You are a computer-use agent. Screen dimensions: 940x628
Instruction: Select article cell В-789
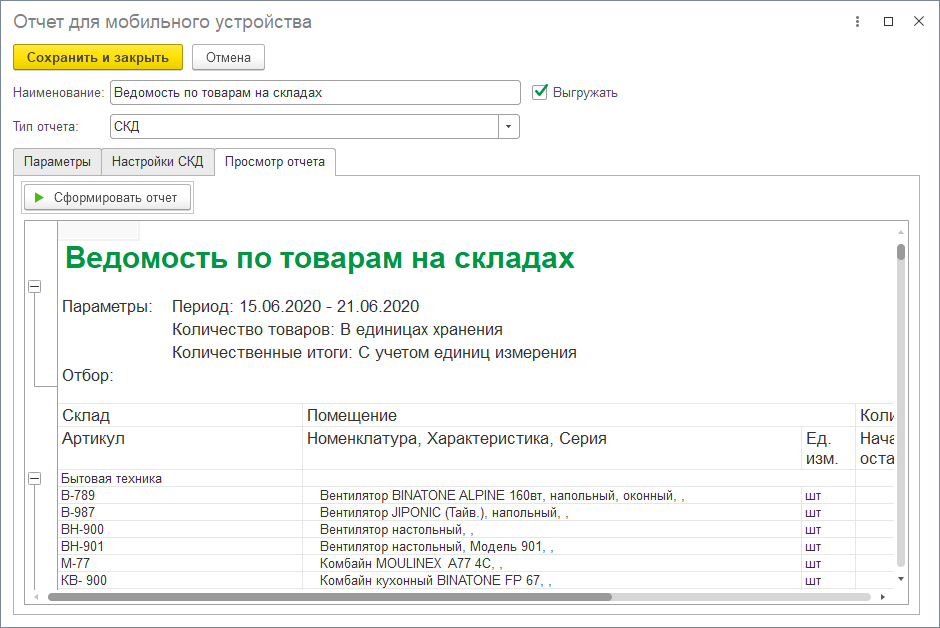[180, 496]
